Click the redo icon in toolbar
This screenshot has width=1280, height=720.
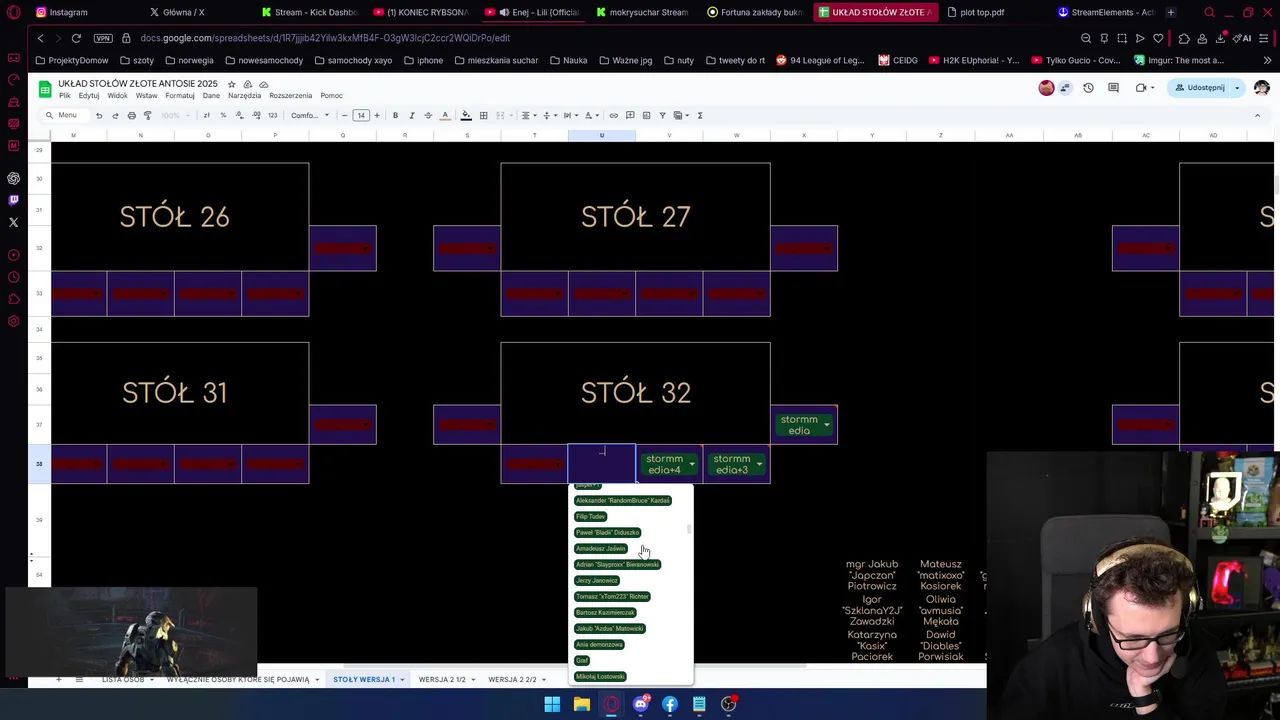point(115,115)
